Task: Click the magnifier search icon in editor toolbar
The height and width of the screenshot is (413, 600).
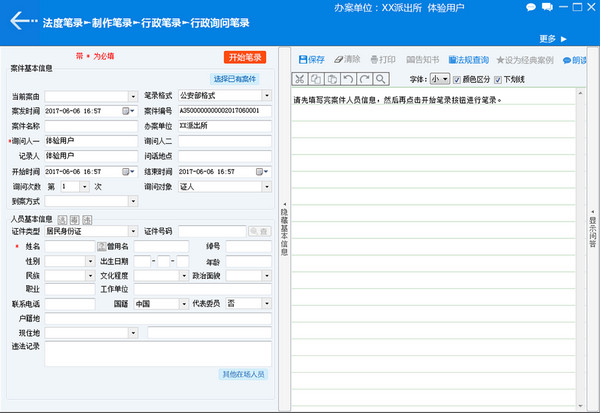Action: click(381, 78)
